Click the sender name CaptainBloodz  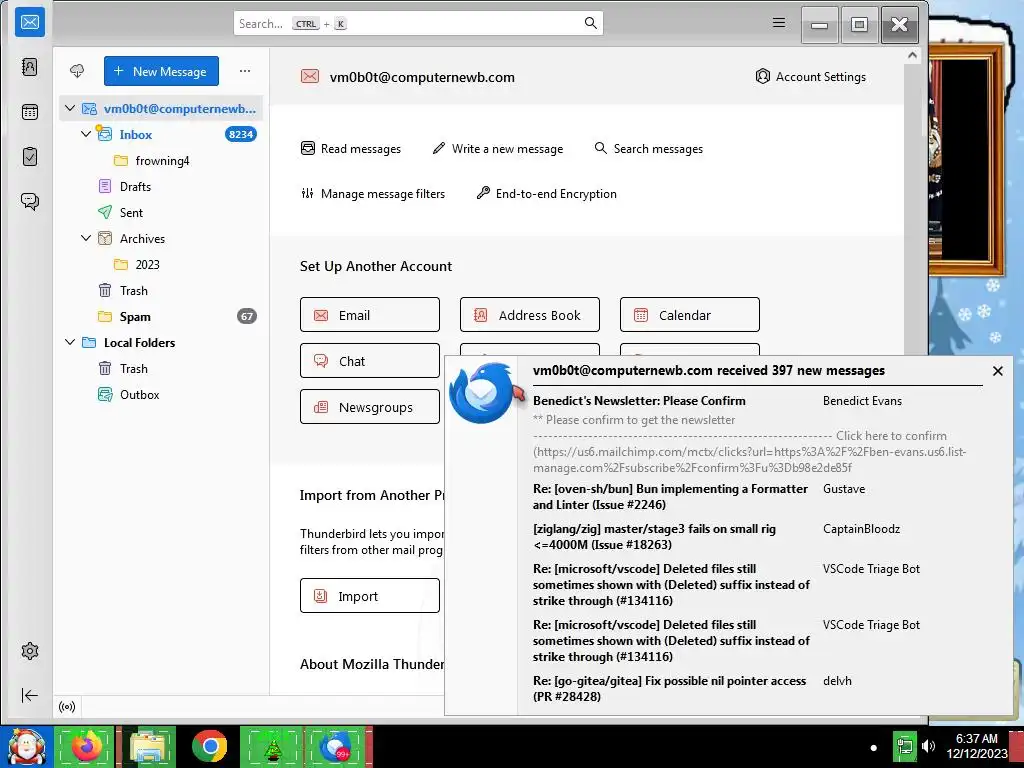coord(861,529)
